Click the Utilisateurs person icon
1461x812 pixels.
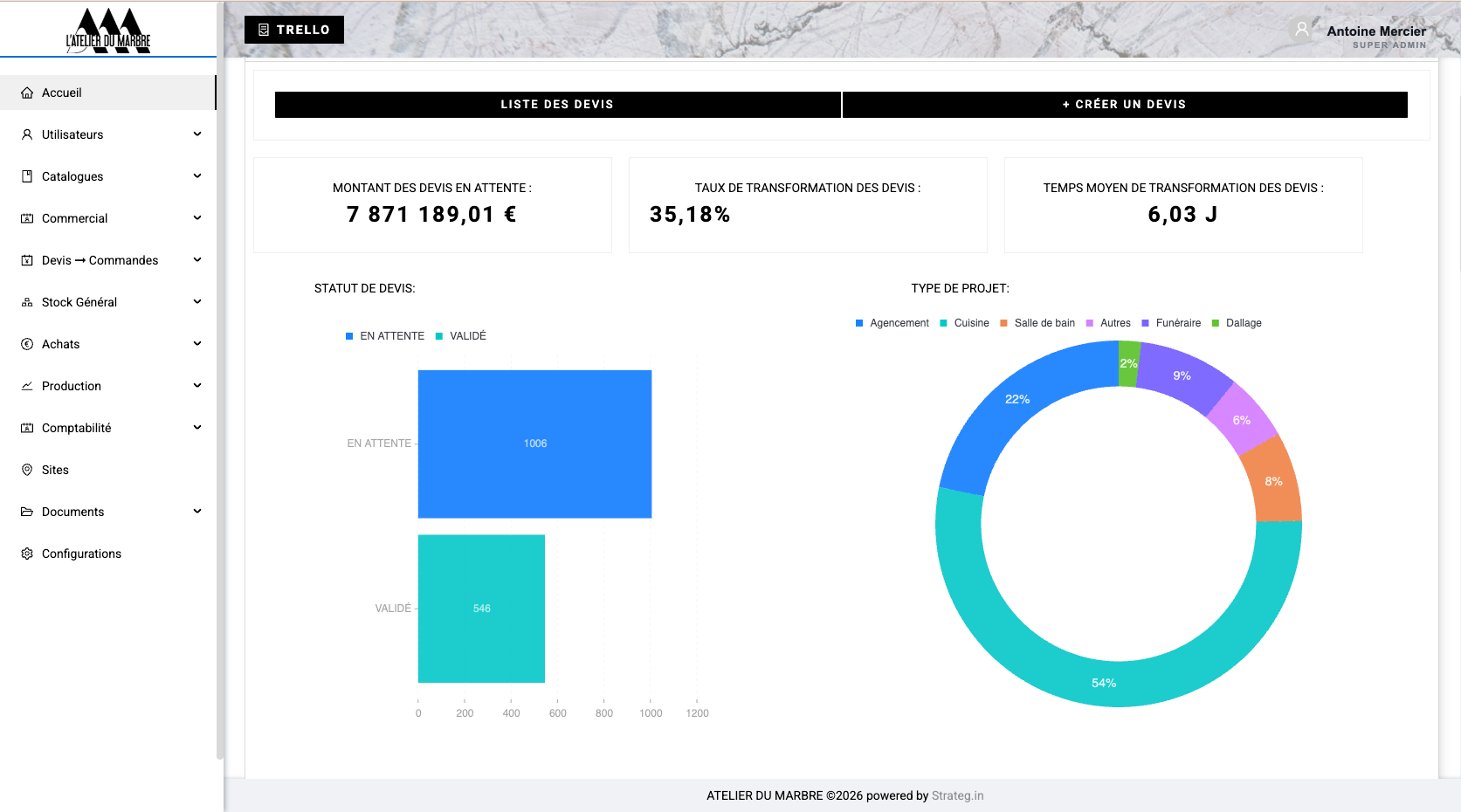coord(27,134)
